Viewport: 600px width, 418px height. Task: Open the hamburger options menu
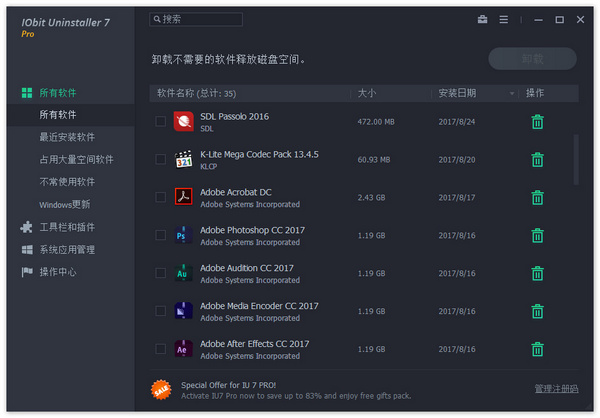[x=504, y=20]
